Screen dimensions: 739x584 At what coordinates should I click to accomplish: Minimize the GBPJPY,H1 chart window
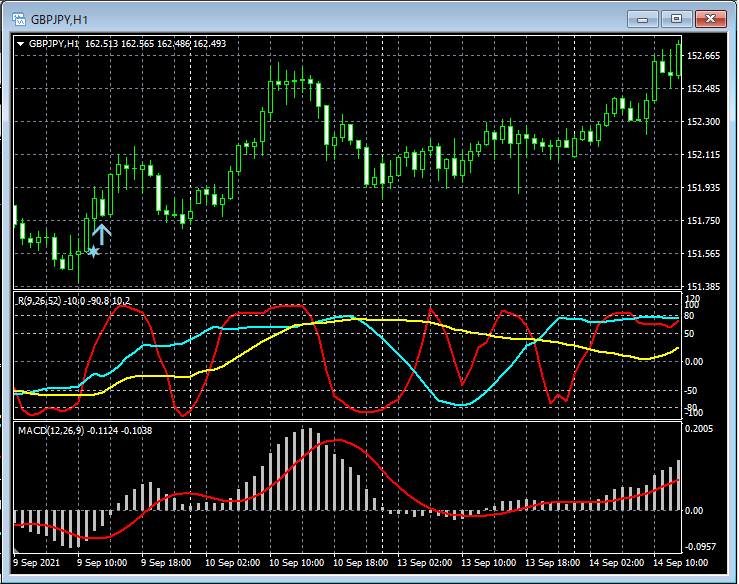pos(645,18)
